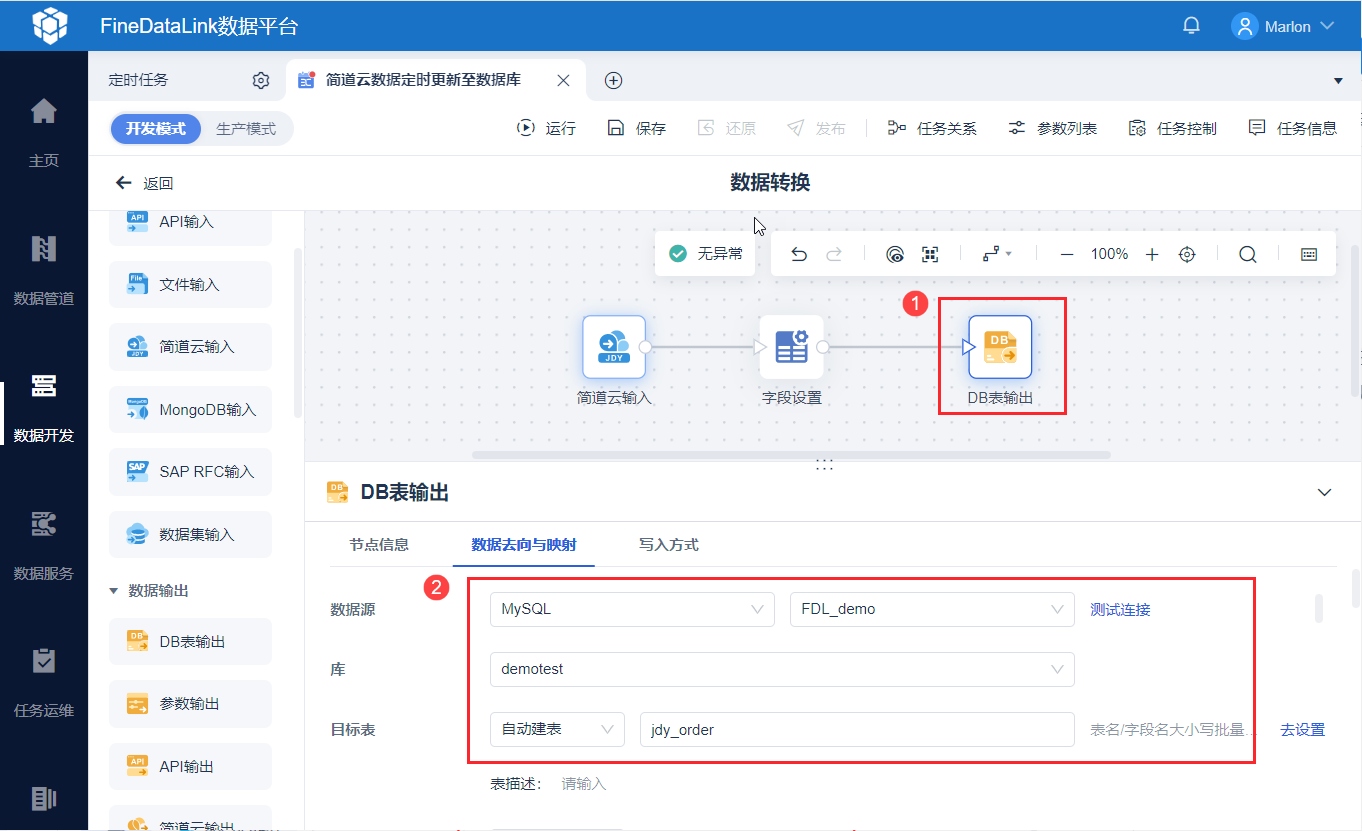This screenshot has width=1362, height=831.
Task: Open the 参数列表
Action: pyautogui.click(x=1052, y=128)
